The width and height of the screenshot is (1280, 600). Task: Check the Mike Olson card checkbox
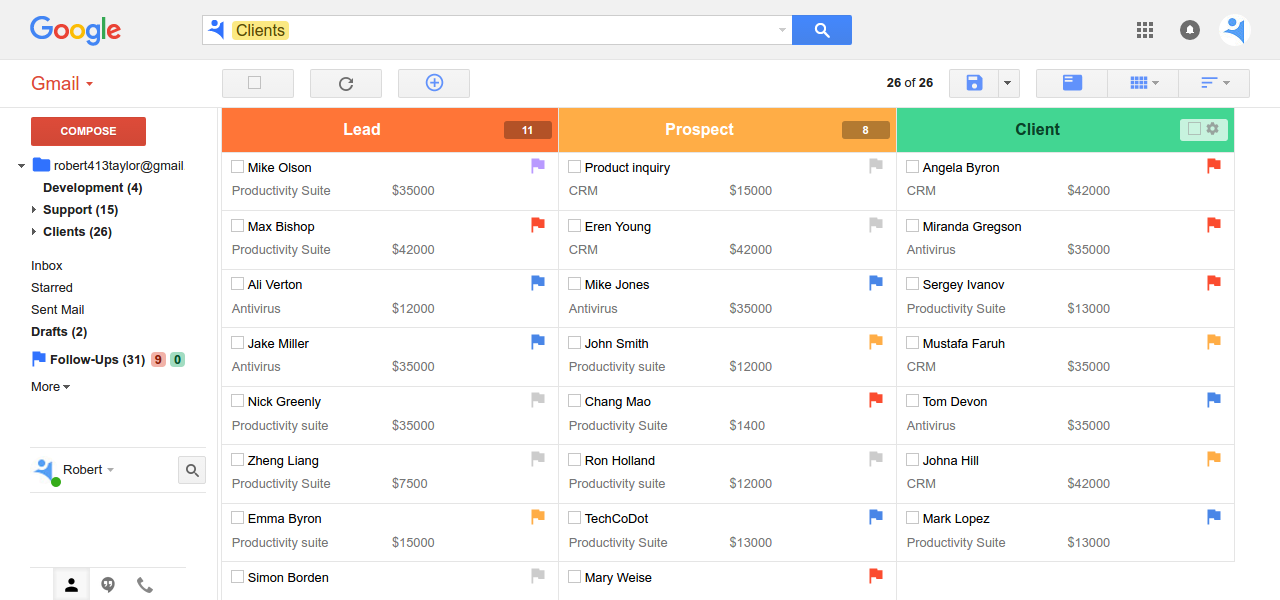click(238, 167)
